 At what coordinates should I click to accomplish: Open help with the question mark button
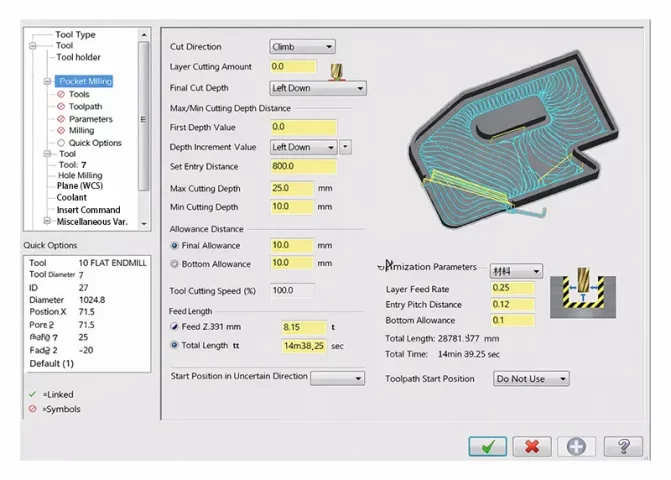(x=623, y=447)
